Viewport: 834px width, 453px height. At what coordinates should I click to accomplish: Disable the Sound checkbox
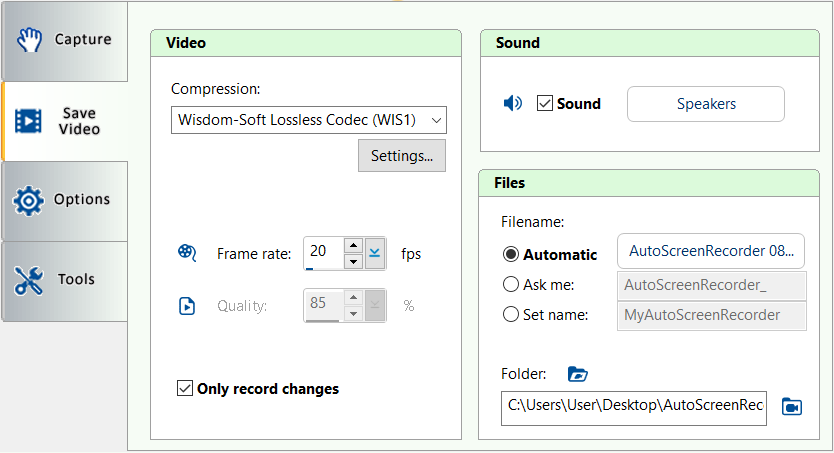pyautogui.click(x=545, y=103)
